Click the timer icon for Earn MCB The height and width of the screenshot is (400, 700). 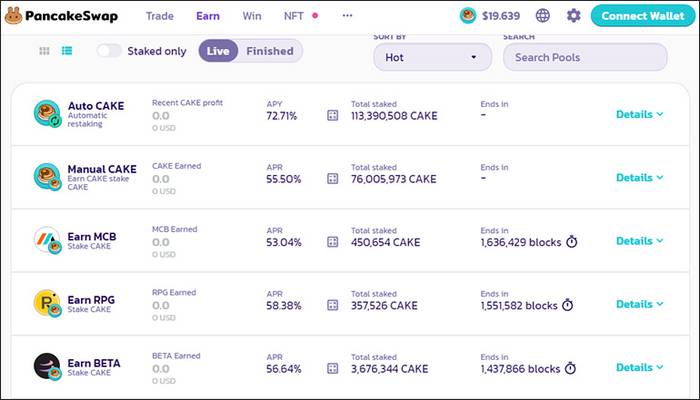point(572,242)
